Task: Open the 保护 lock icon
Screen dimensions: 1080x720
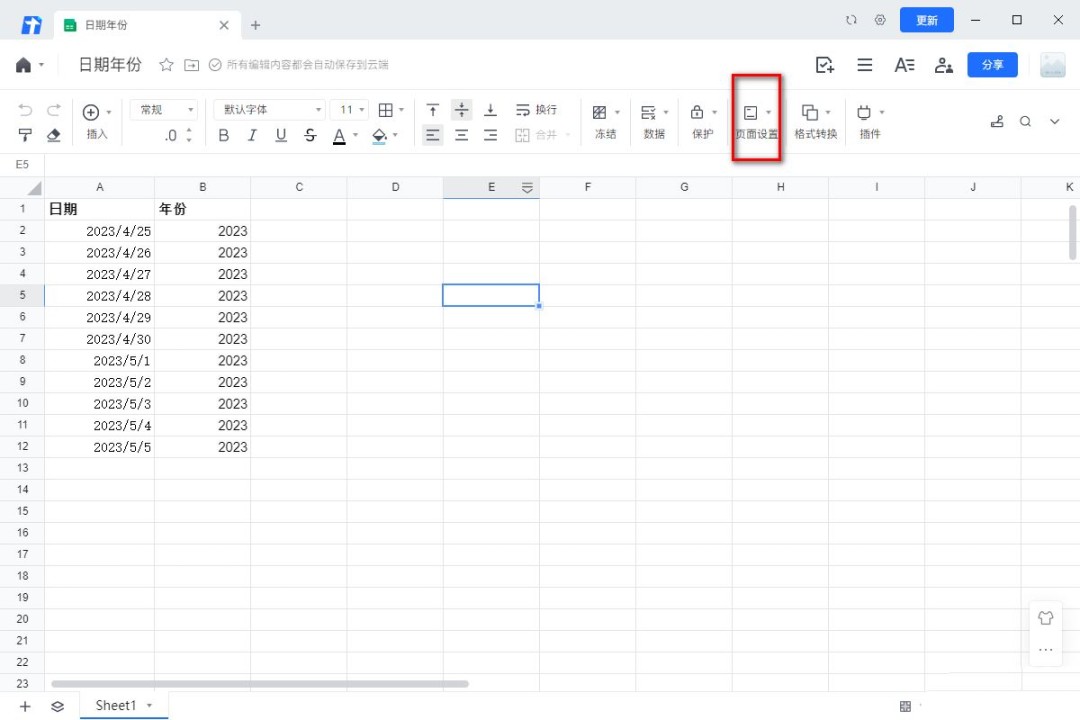Action: [698, 113]
